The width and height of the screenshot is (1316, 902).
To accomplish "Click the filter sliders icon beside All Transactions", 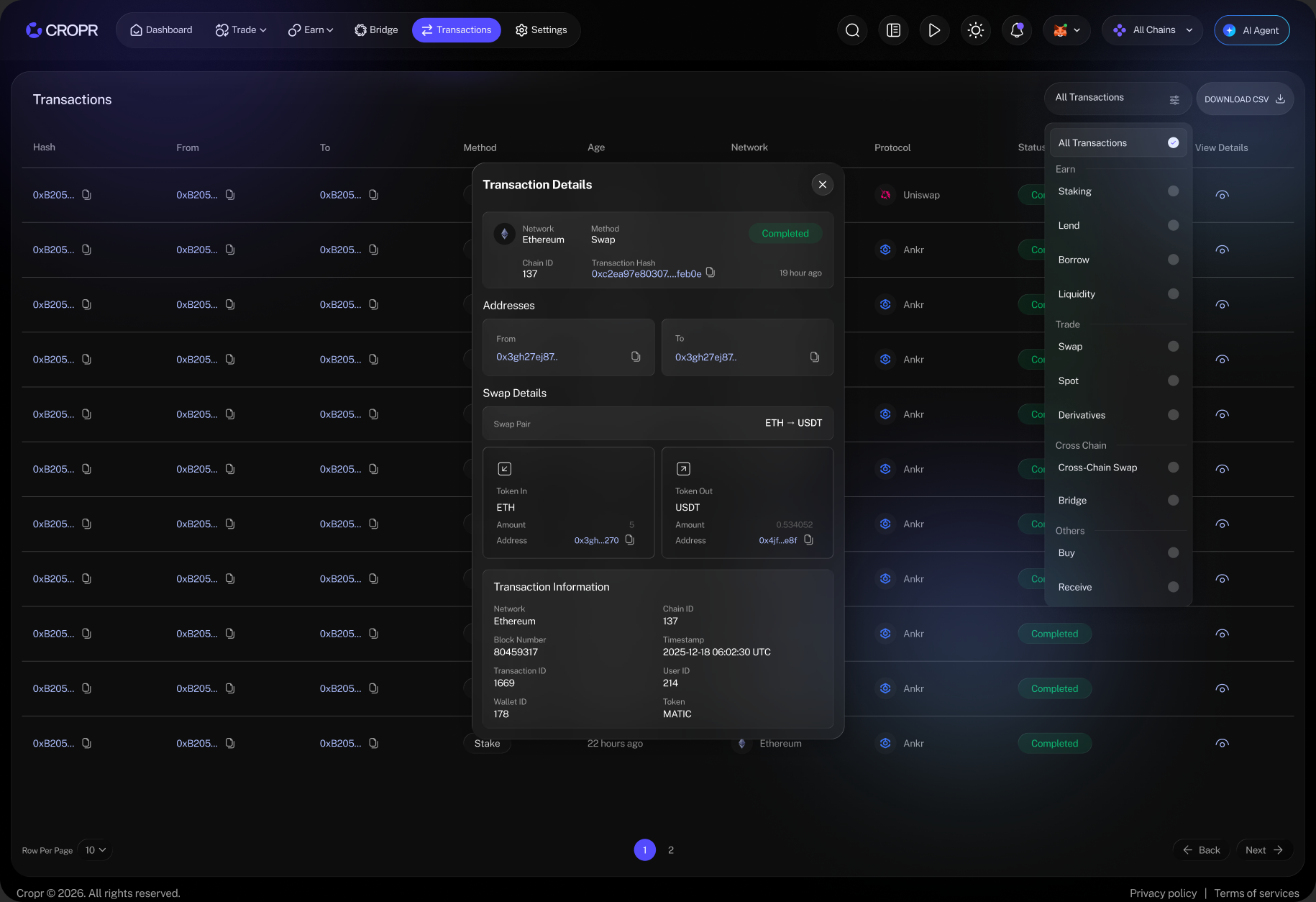I will [x=1174, y=100].
